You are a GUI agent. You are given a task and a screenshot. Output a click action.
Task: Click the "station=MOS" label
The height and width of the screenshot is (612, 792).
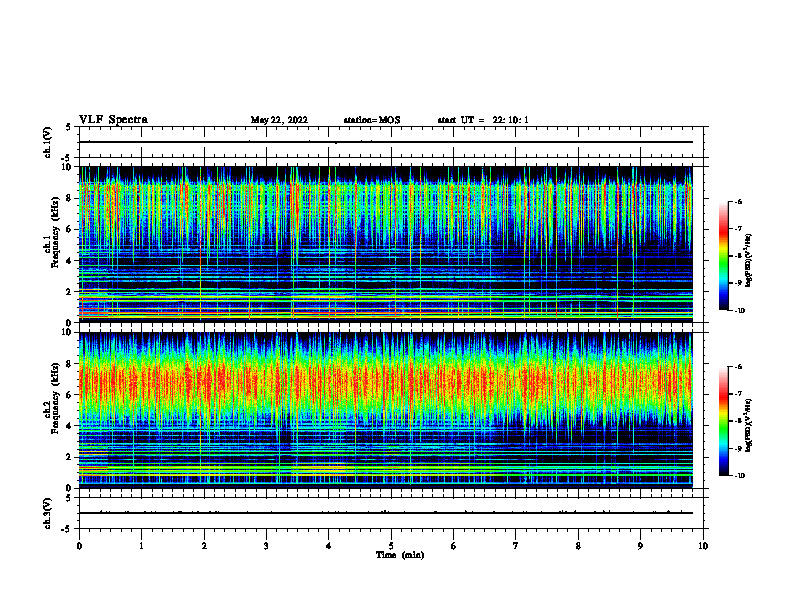click(372, 120)
